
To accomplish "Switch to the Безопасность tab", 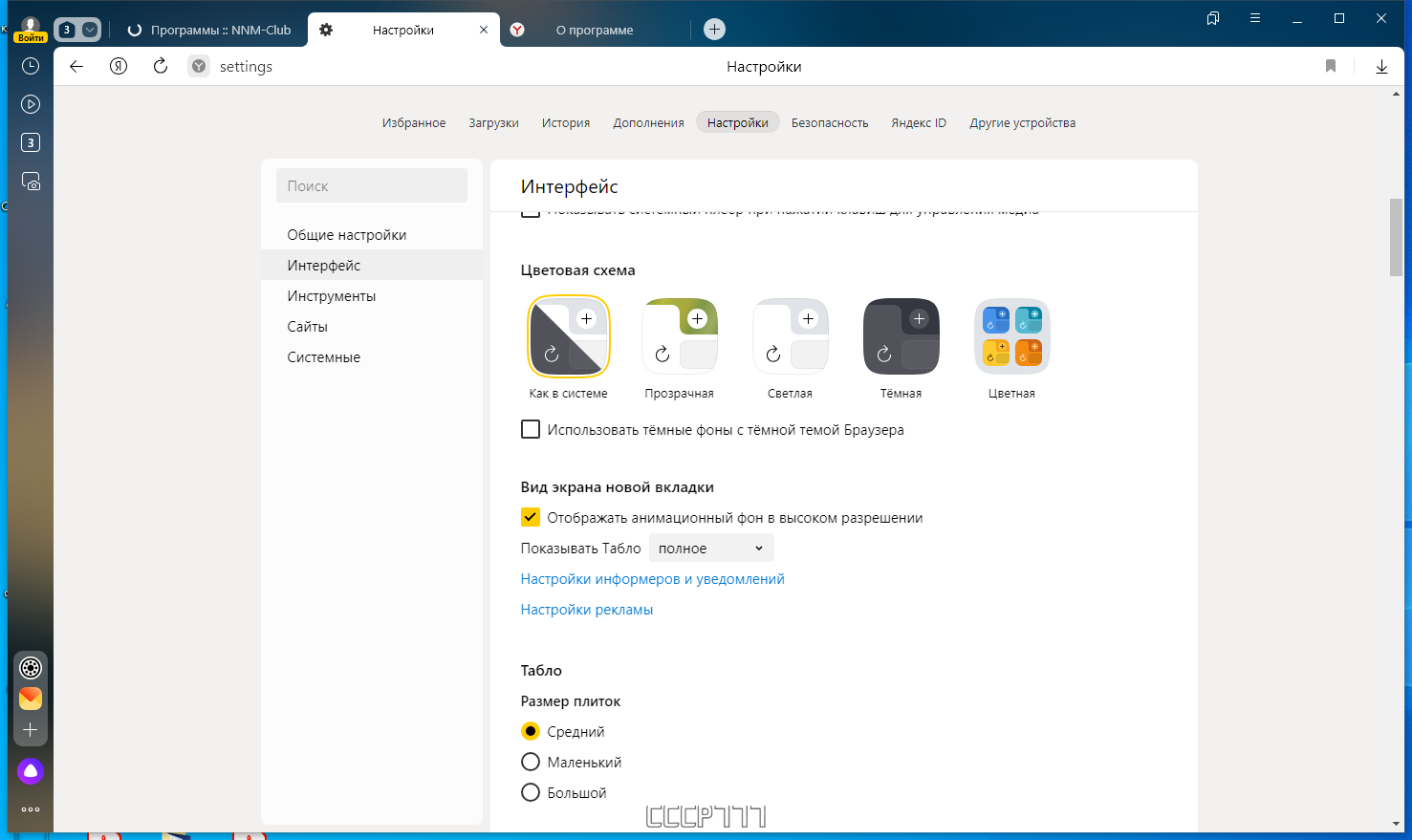I will coord(830,122).
